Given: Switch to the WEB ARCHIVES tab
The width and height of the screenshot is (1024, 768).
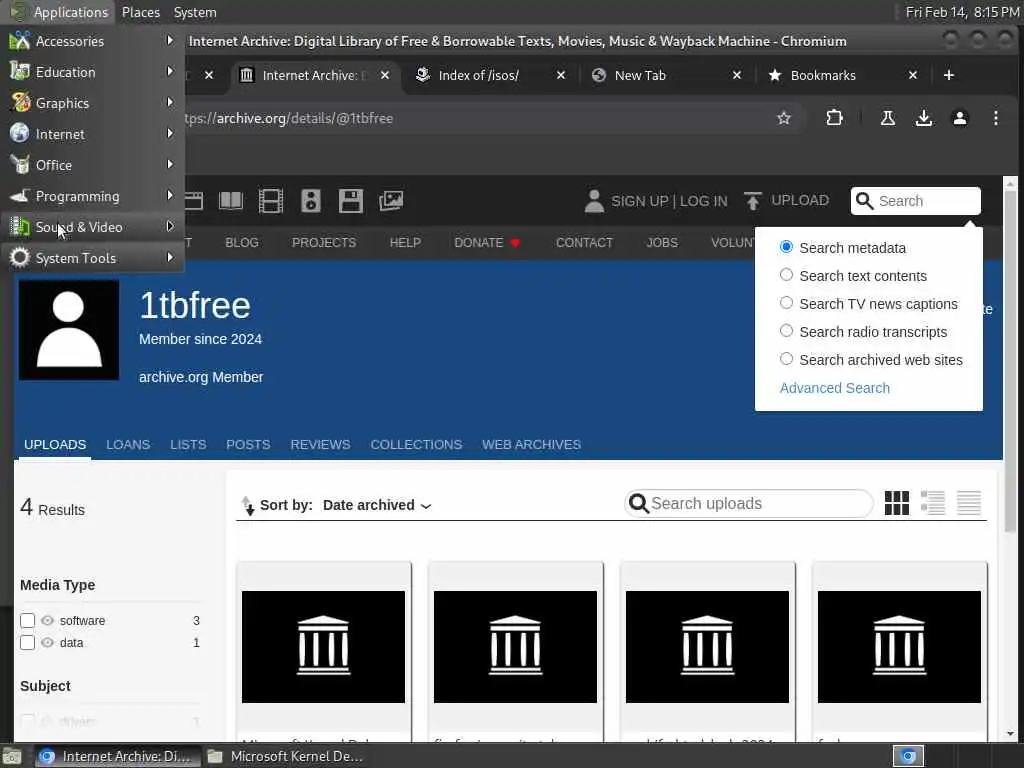Looking at the screenshot, I should [532, 444].
